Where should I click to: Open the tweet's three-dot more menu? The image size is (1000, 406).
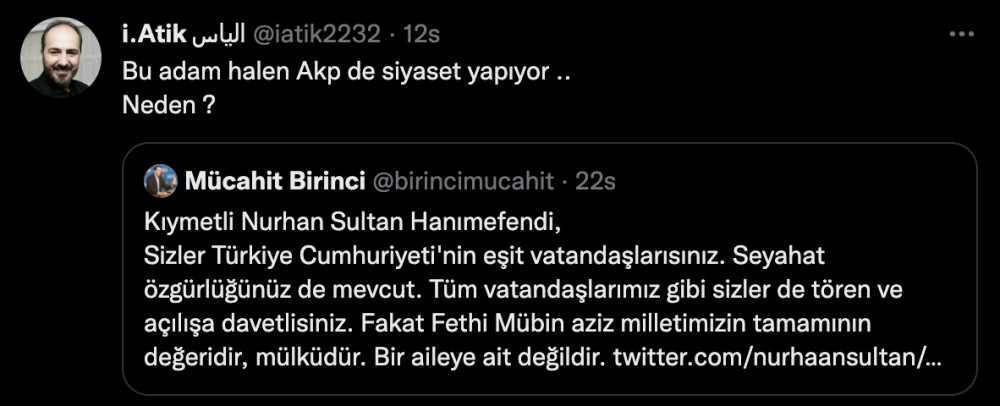coord(961,35)
